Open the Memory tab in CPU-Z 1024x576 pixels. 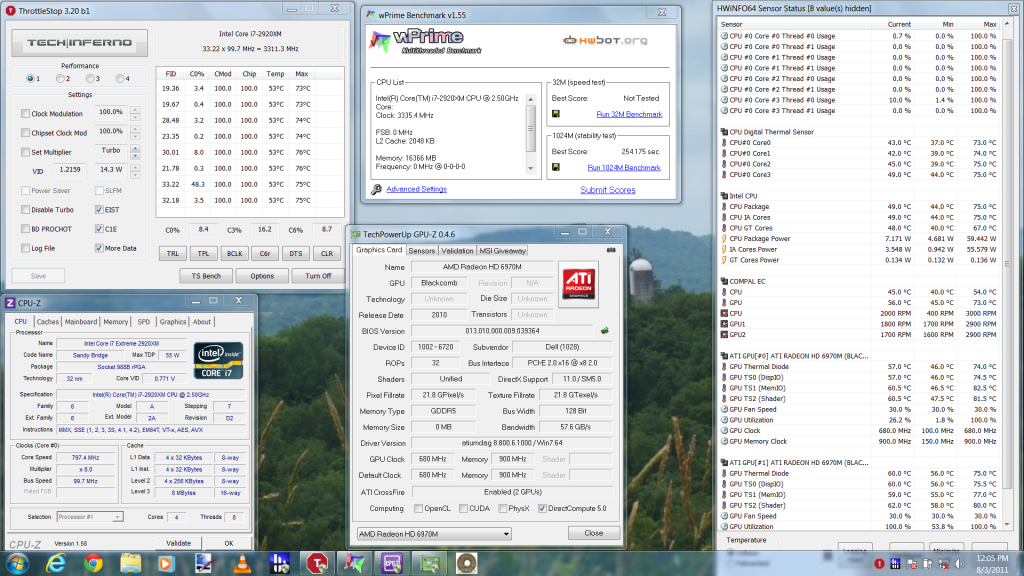[x=116, y=322]
